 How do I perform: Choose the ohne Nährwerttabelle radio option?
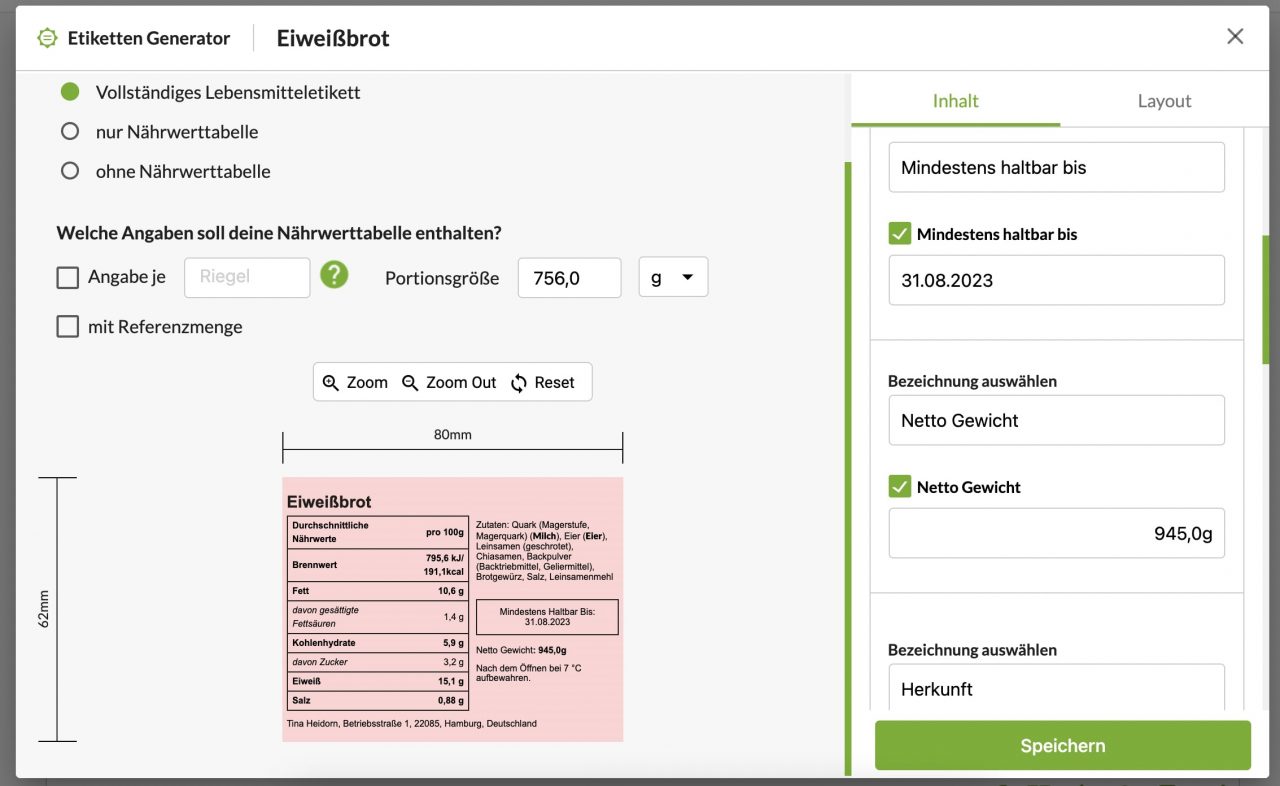[x=70, y=171]
